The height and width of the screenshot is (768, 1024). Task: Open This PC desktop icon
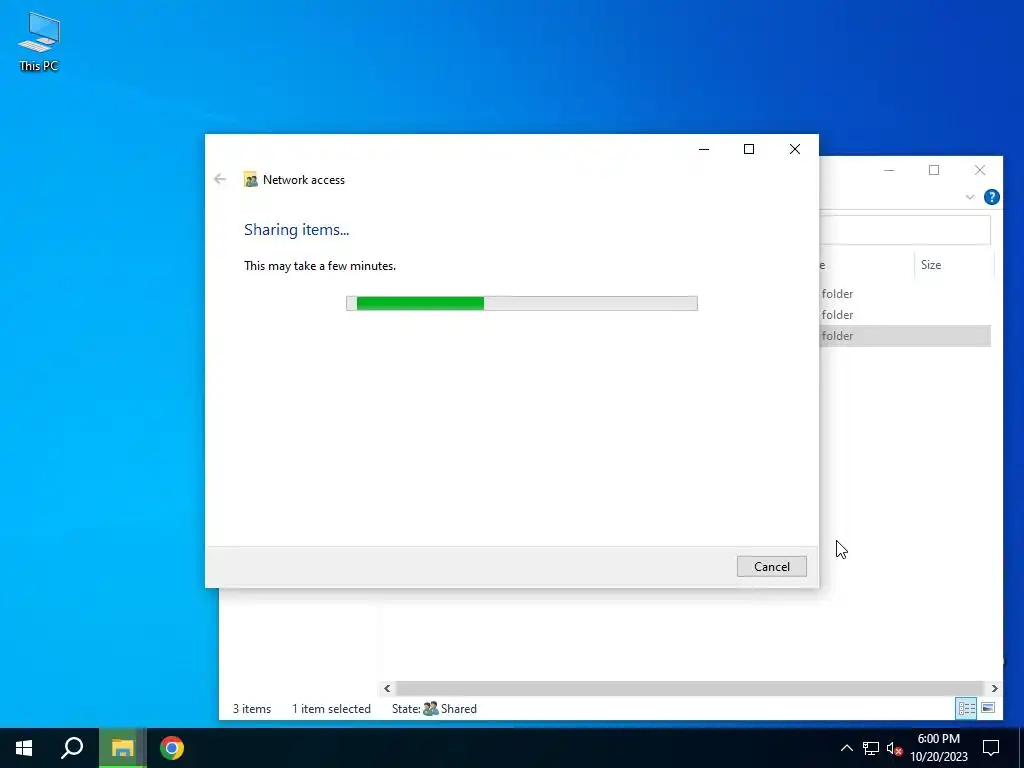point(39,41)
